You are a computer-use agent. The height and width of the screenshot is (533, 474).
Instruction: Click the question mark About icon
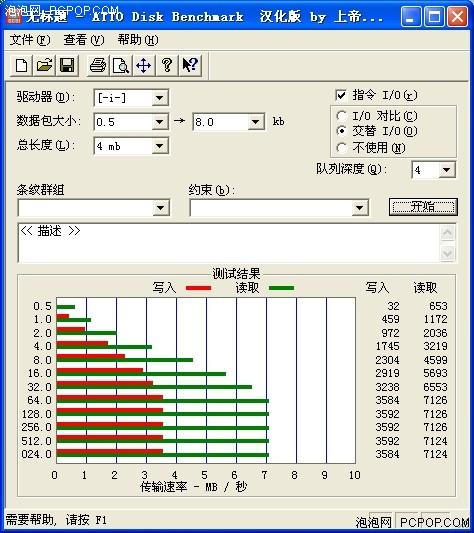pos(167,65)
